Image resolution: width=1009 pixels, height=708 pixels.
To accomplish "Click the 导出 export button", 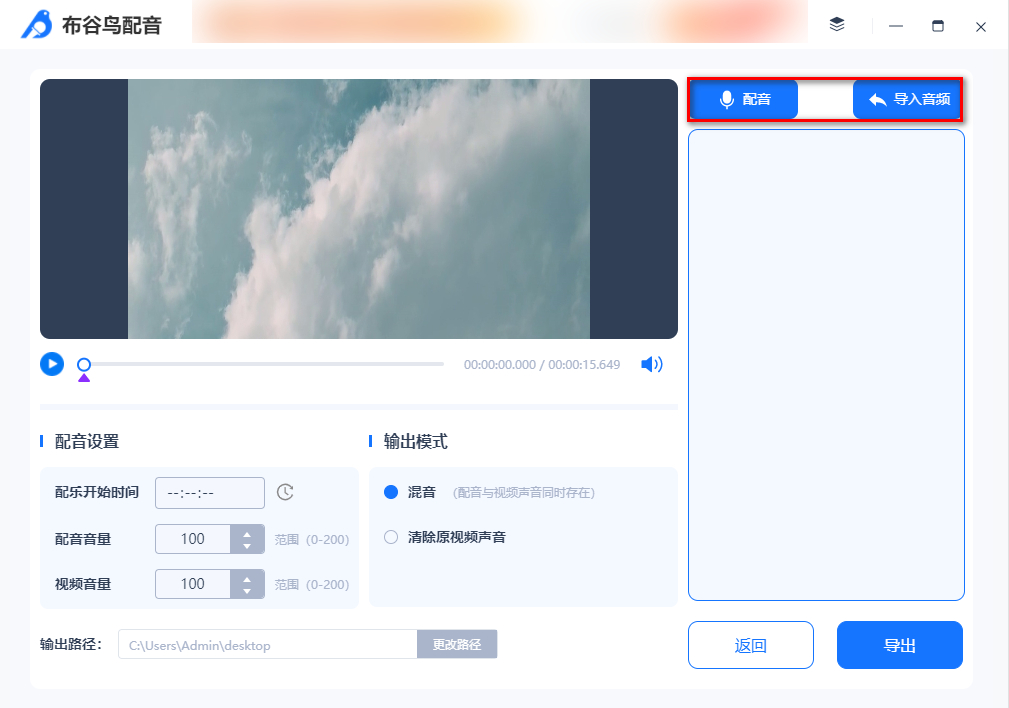I will 898,644.
